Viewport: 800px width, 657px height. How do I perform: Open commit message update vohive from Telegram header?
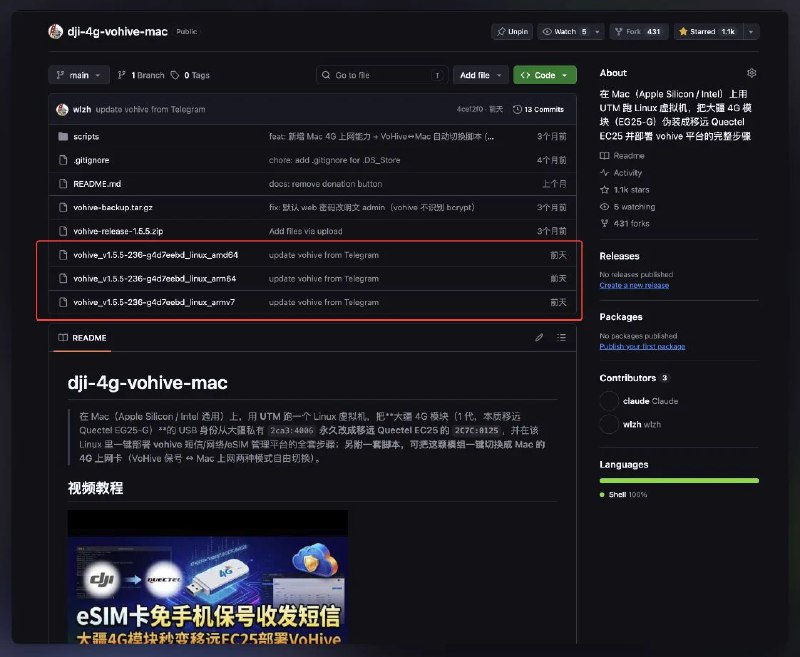[151, 109]
